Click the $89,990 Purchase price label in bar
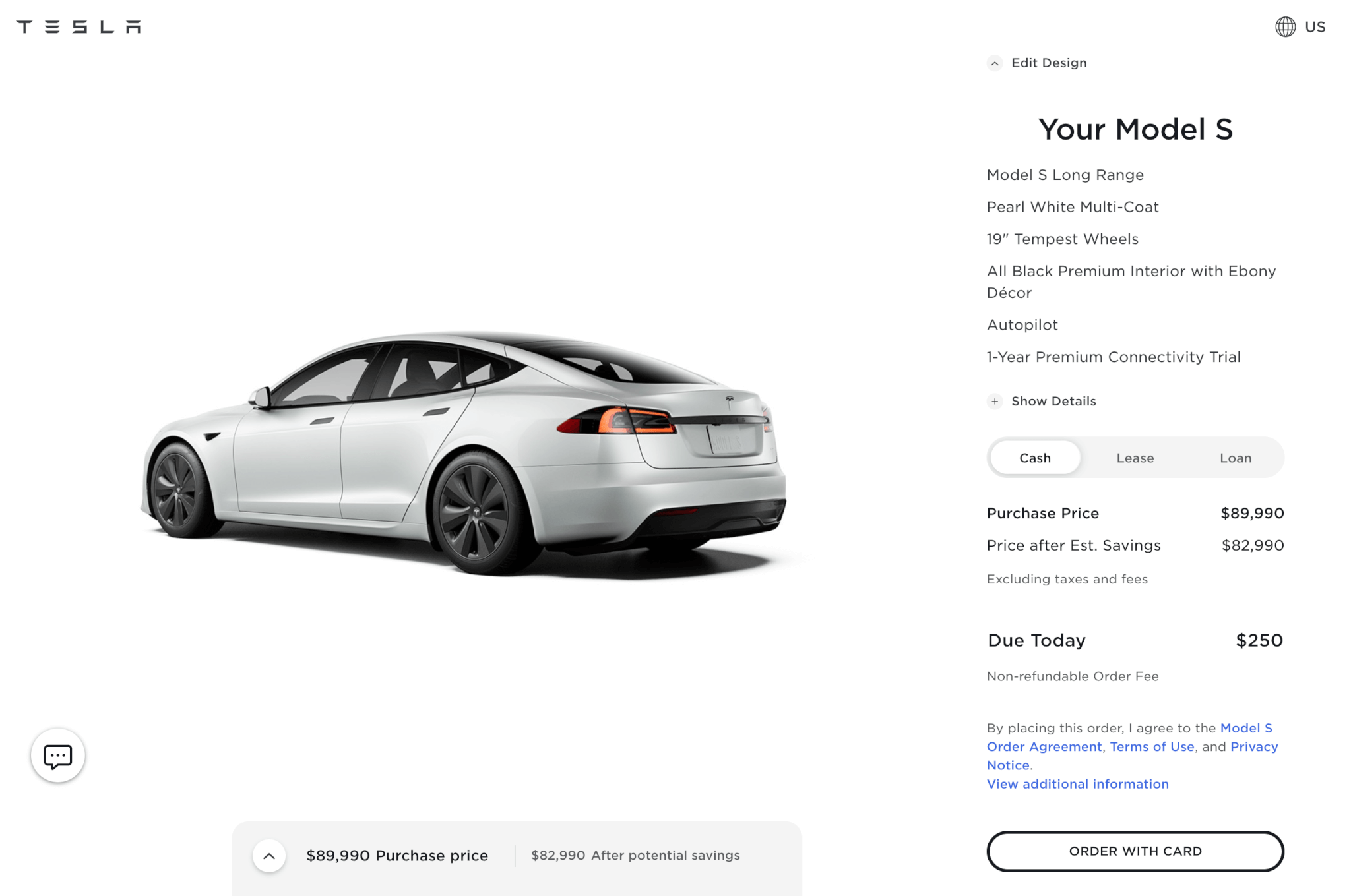Screen dimensions: 1351x896 pyautogui.click(x=397, y=856)
